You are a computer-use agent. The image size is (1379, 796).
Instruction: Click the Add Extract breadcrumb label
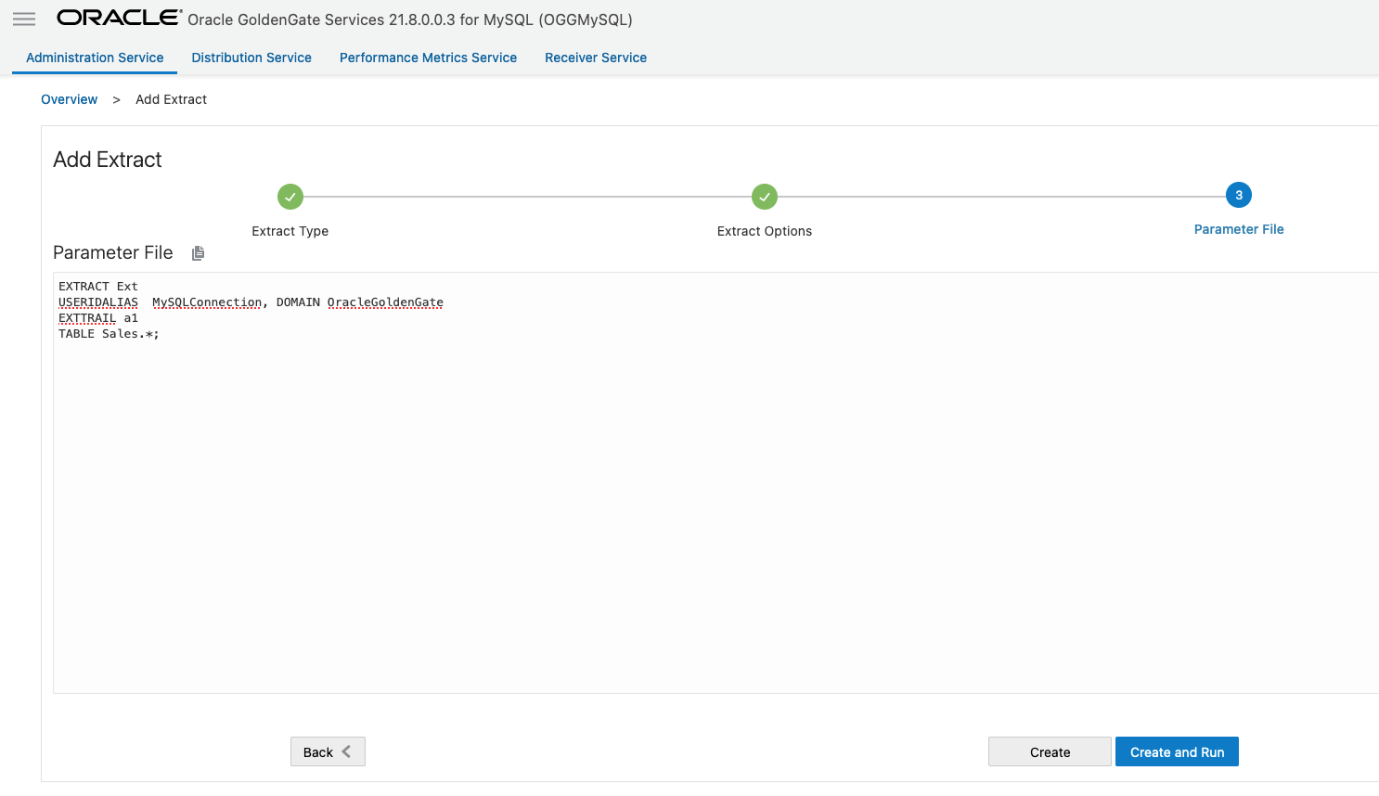click(170, 99)
